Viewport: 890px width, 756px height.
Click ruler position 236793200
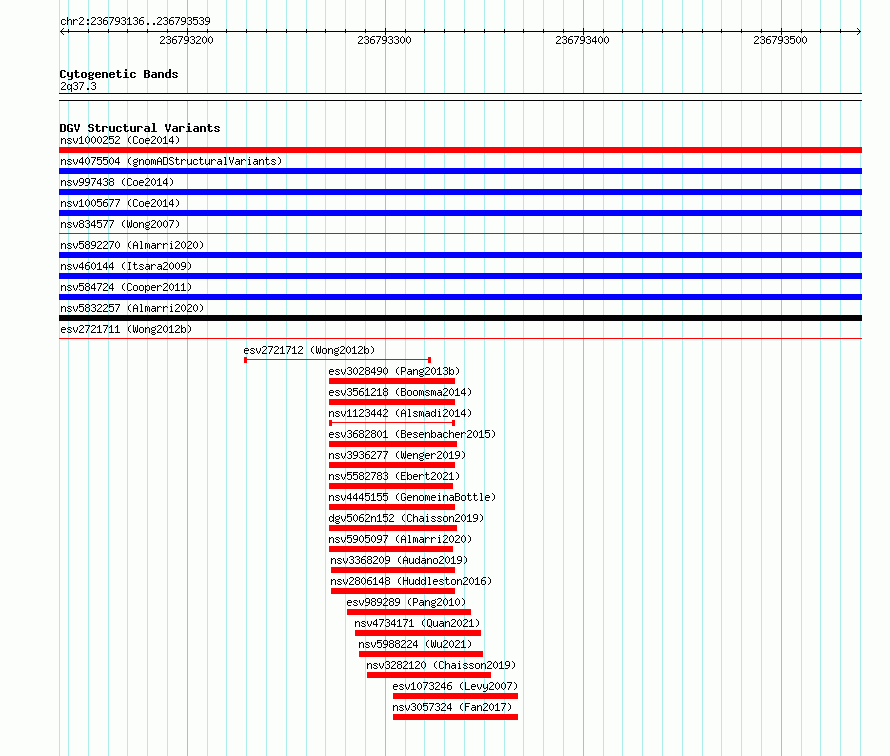point(186,40)
